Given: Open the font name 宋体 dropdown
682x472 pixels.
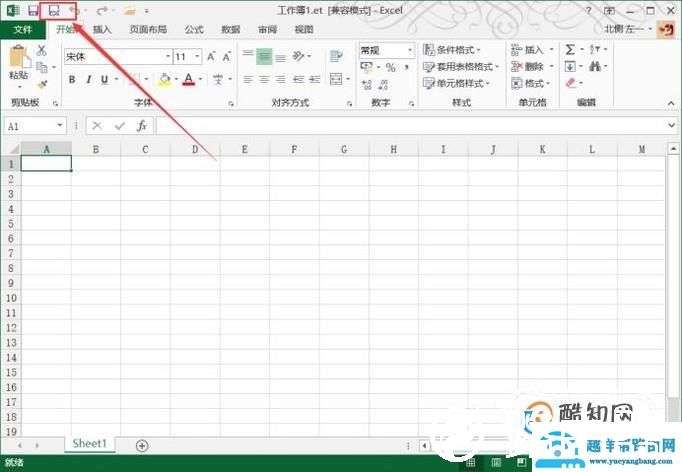Looking at the screenshot, I should 168,57.
